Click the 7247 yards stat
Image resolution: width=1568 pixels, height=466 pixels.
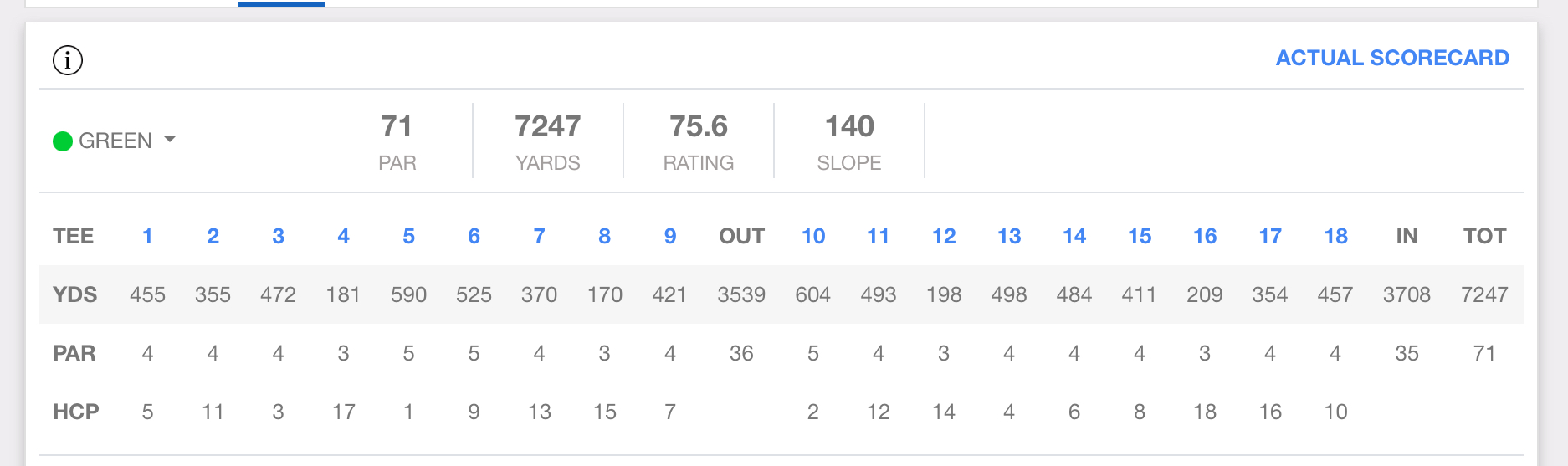(x=547, y=127)
